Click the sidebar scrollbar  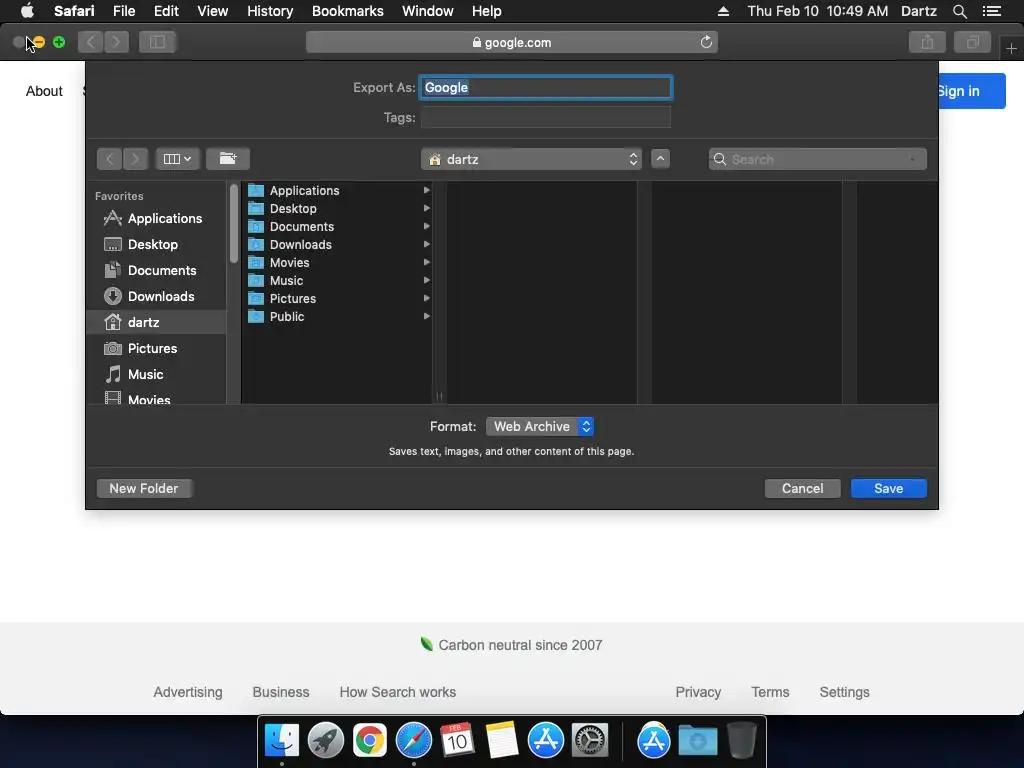(234, 224)
